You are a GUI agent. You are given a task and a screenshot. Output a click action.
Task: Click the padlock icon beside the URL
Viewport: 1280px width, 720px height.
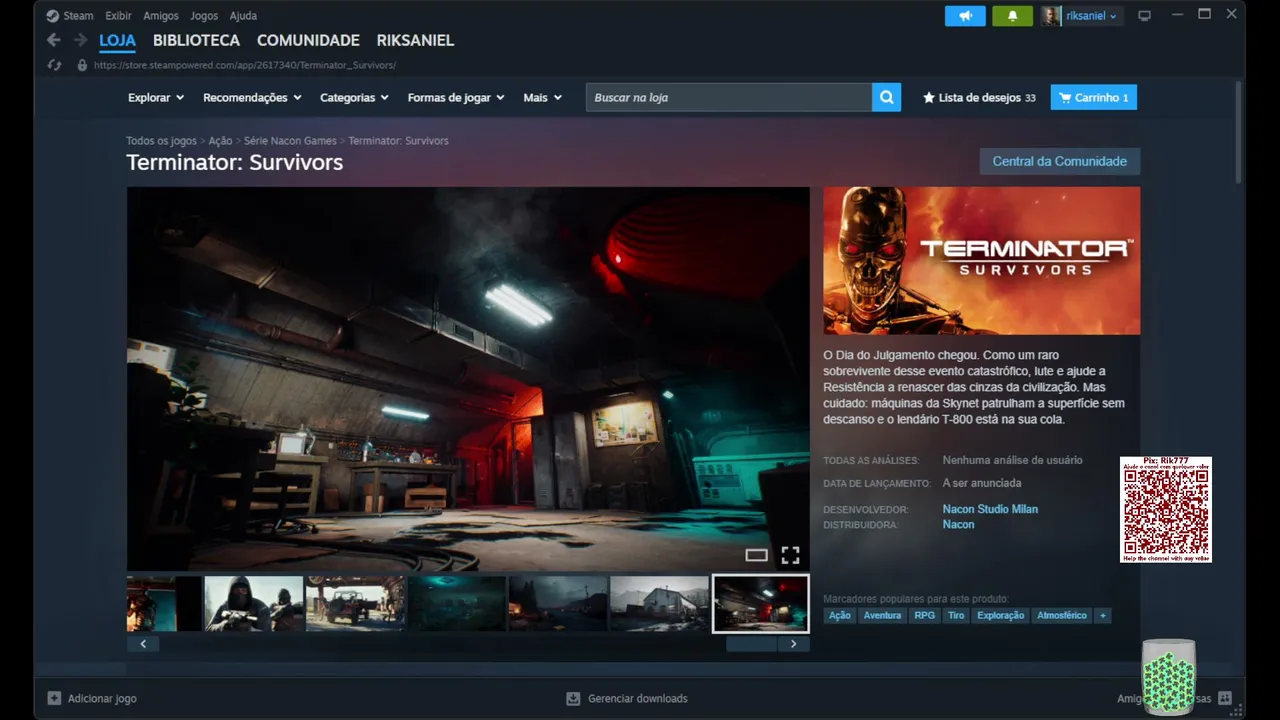click(x=82, y=65)
